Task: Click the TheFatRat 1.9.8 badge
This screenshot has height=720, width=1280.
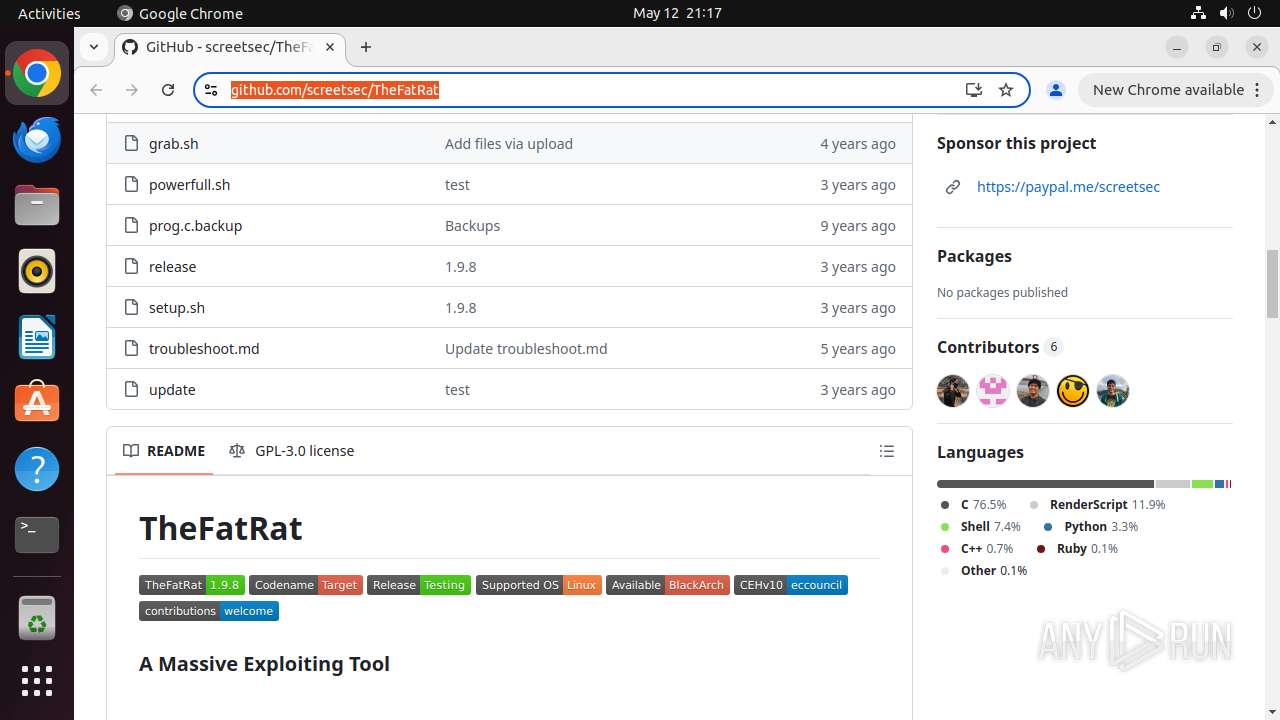Action: [x=192, y=585]
